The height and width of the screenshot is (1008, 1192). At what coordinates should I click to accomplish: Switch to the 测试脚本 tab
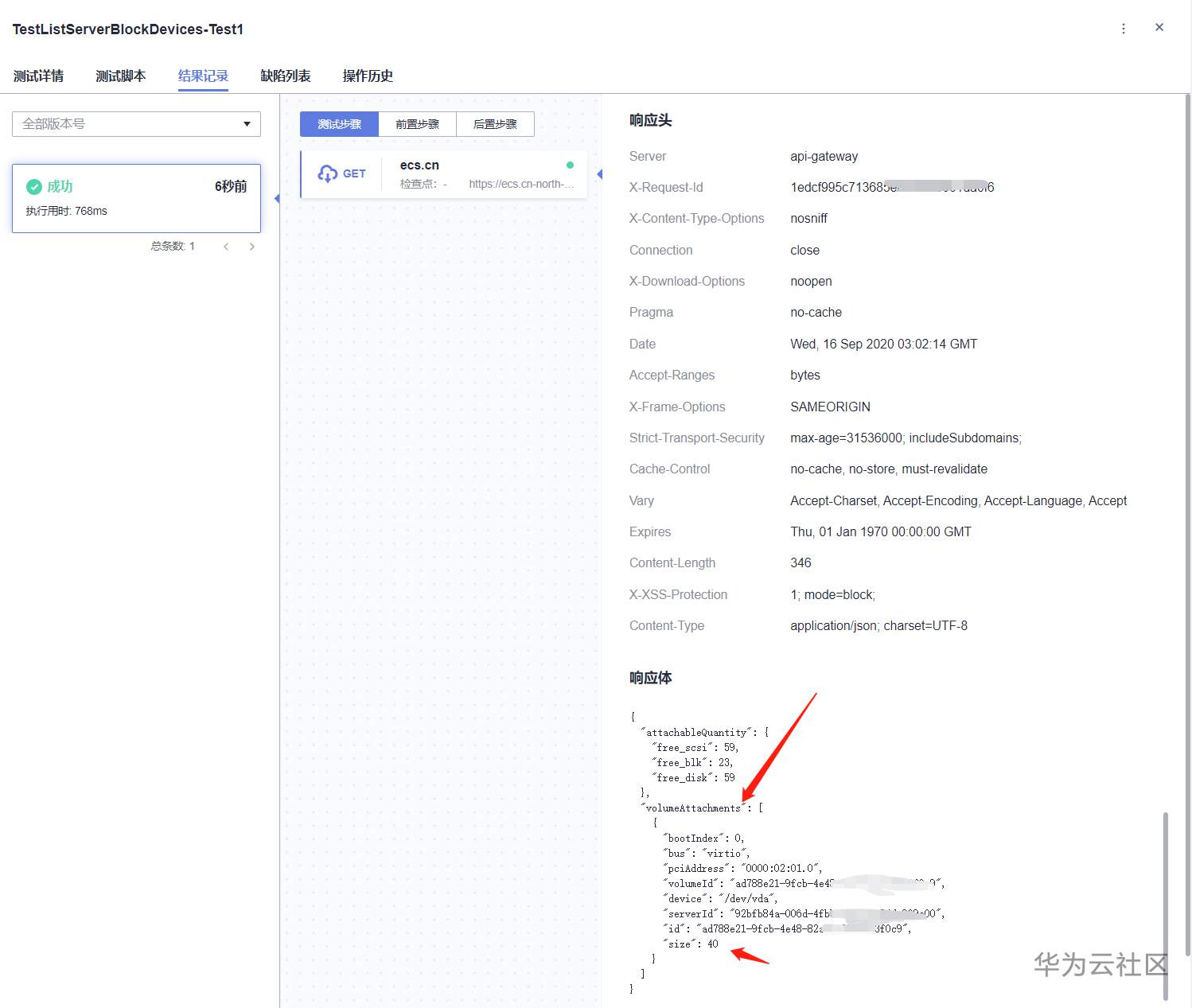pyautogui.click(x=121, y=76)
